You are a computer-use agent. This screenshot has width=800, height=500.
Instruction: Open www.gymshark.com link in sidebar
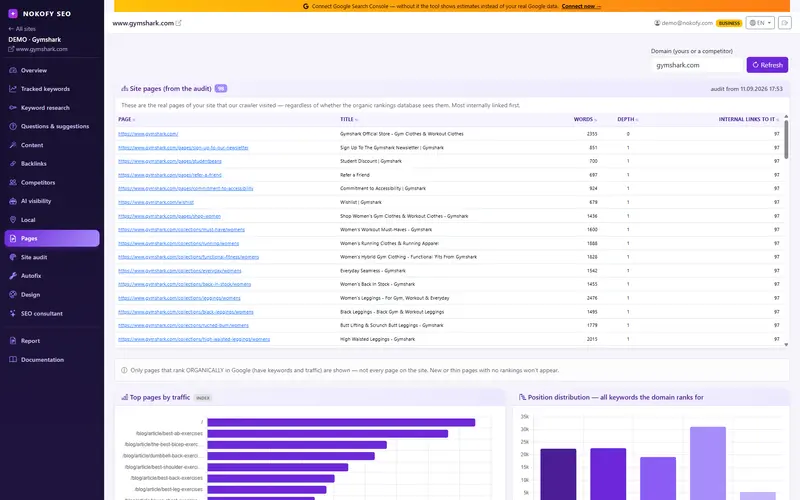[38, 49]
